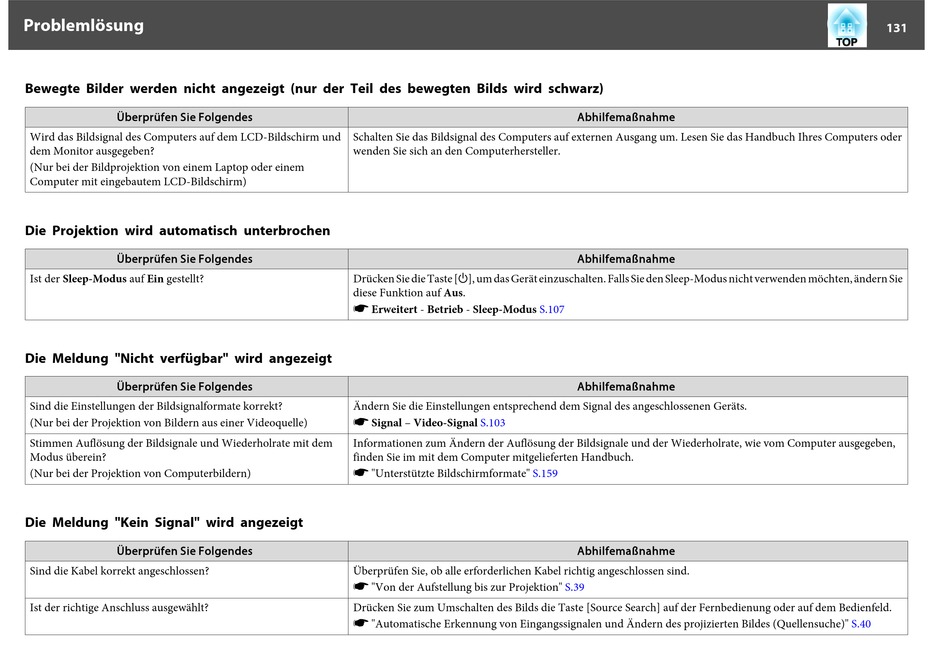Follow the S.159 Bildschirmformate page link
Viewport: 950px width, 660px height.
pos(545,473)
